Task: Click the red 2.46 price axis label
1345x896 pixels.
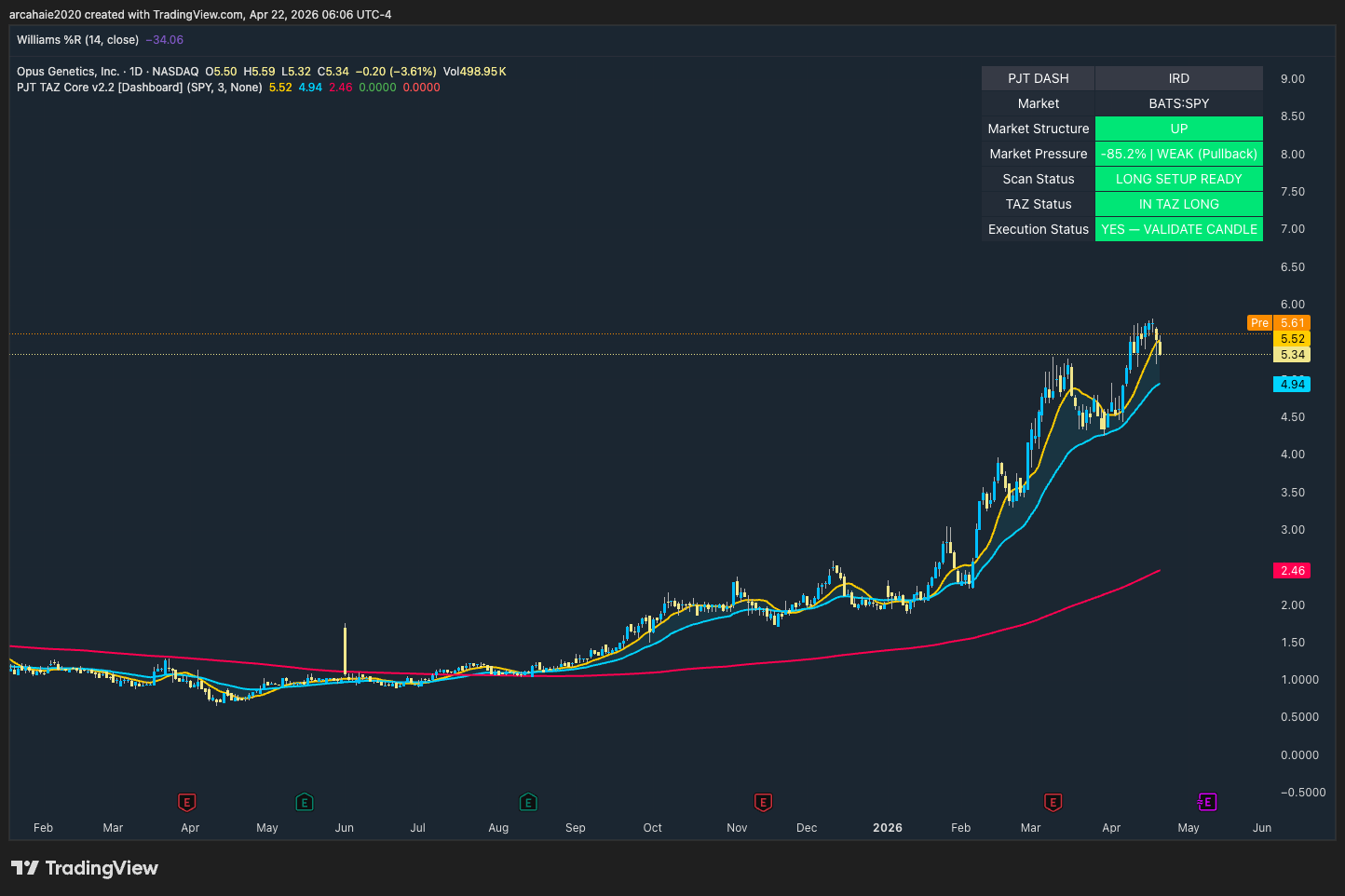Action: (x=1292, y=571)
